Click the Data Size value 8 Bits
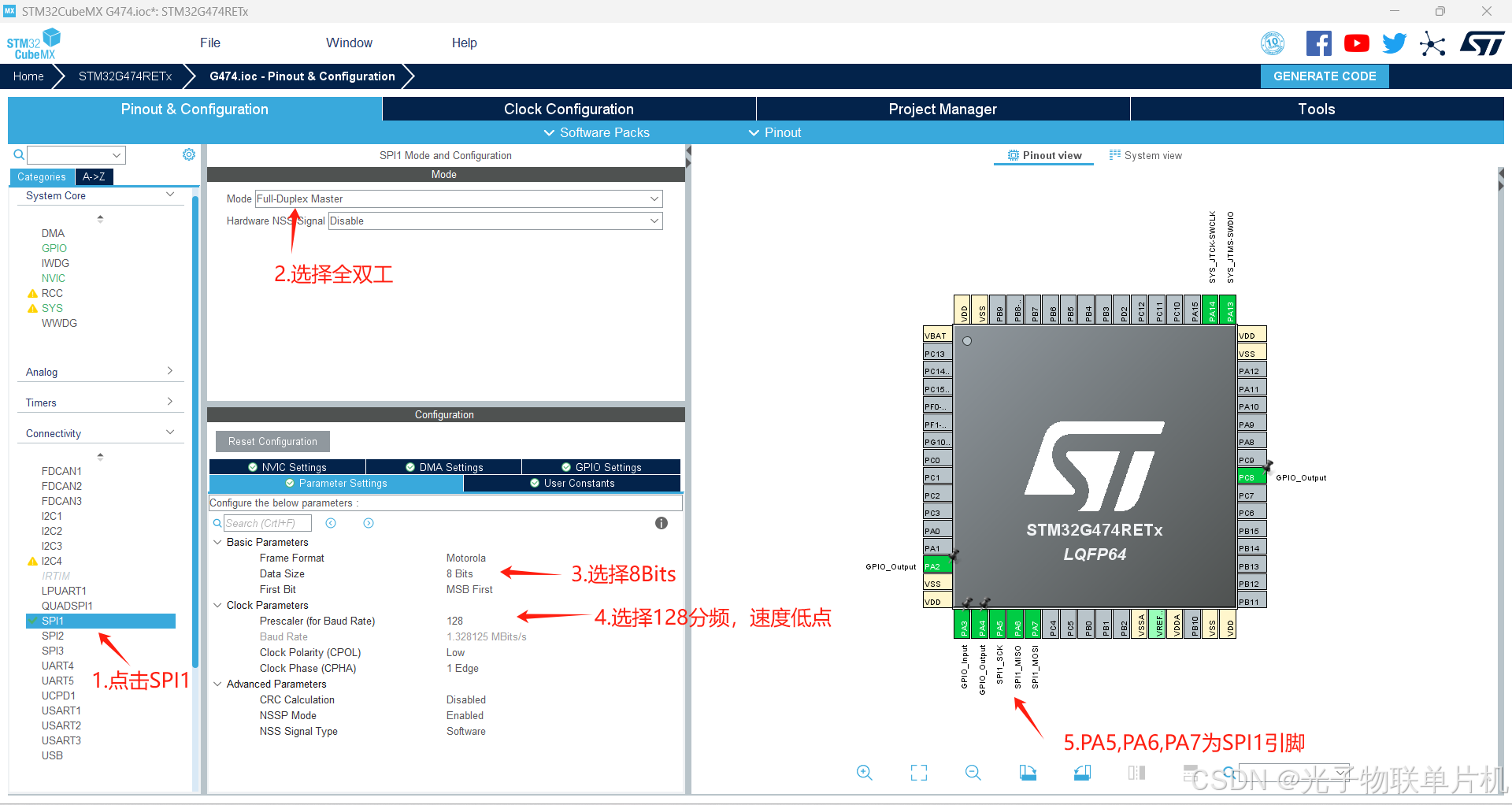Screen dimensions: 1512x805 (x=460, y=573)
